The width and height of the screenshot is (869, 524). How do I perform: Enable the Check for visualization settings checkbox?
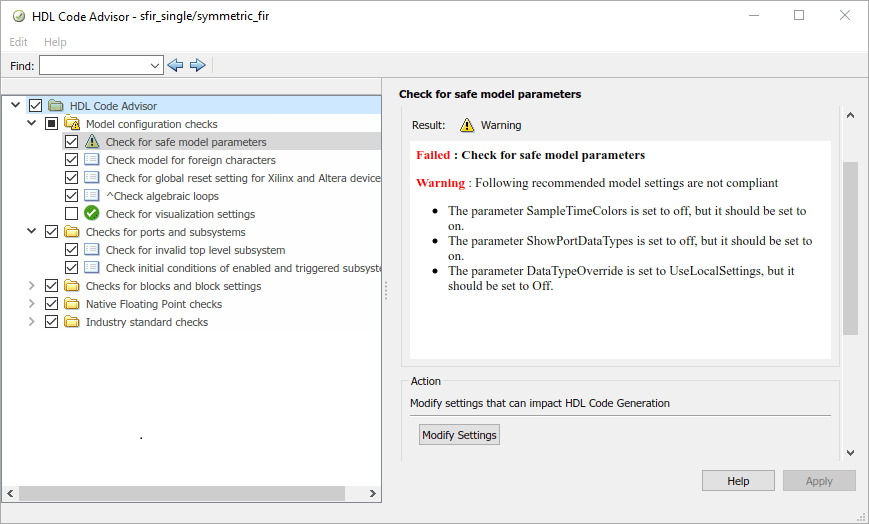click(71, 214)
